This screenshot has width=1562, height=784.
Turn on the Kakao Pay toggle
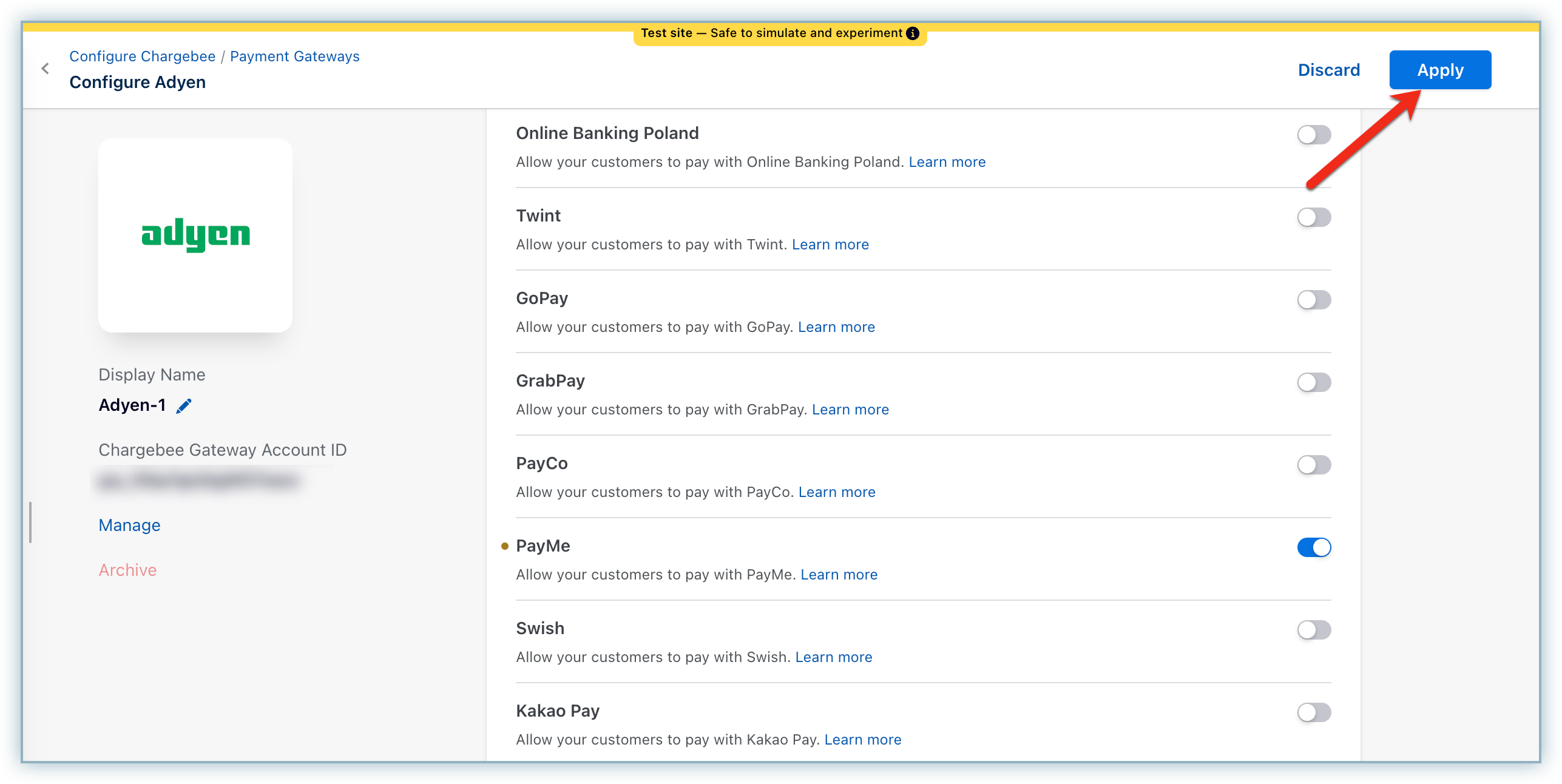pos(1314,712)
